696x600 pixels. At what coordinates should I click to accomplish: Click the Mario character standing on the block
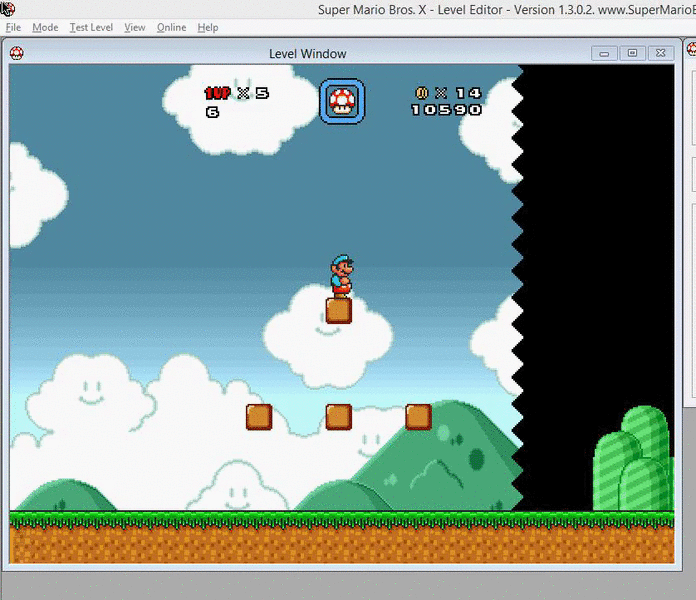[342, 276]
